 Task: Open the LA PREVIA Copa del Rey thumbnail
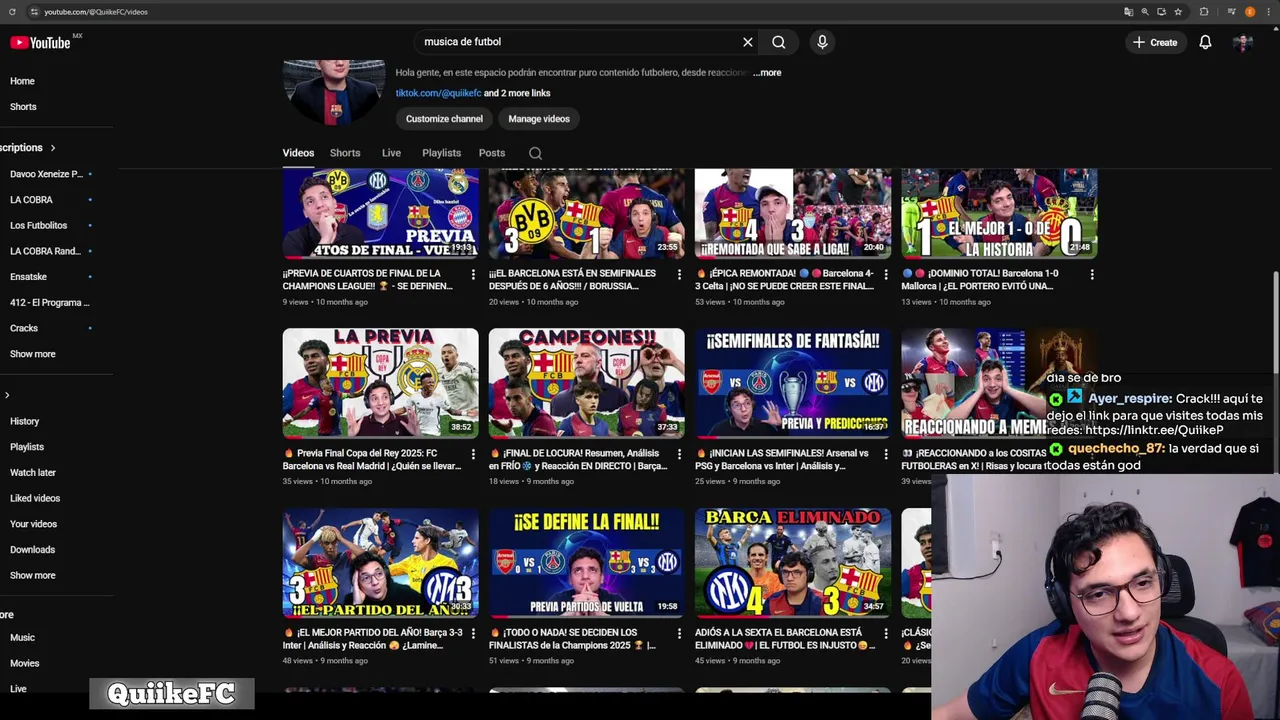[380, 383]
